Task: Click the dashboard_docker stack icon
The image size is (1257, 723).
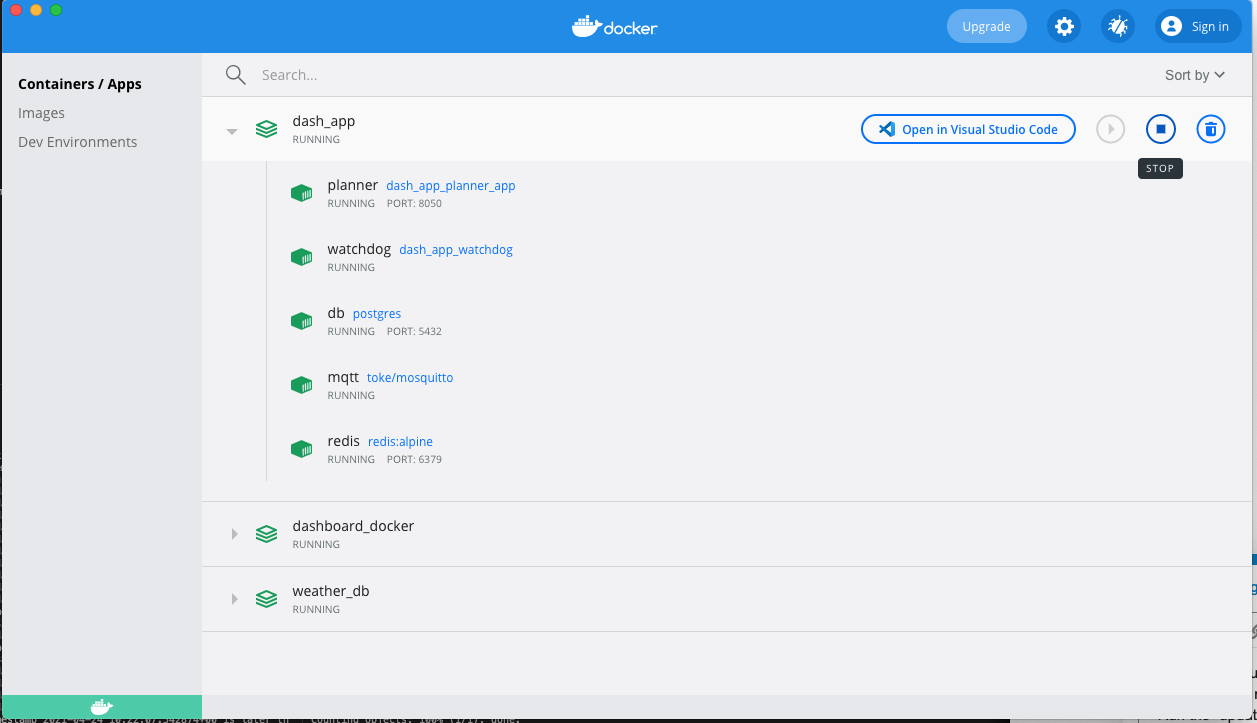Action: coord(266,534)
